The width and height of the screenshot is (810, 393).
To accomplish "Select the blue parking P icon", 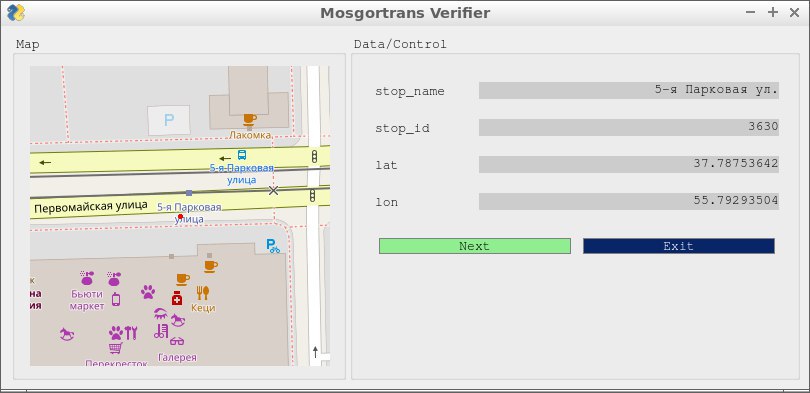I will 169,120.
